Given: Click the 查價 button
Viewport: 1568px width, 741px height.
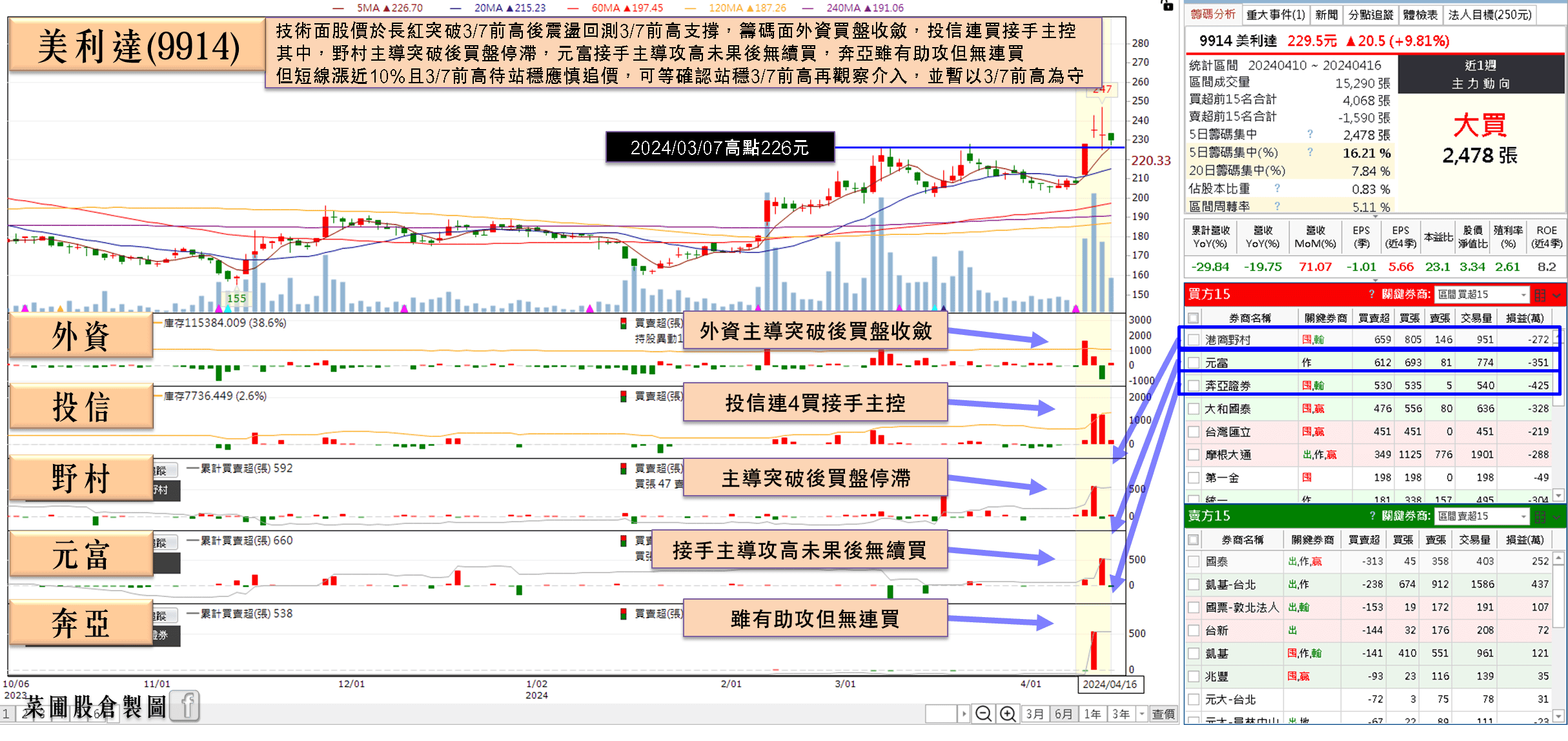Looking at the screenshot, I should [x=1163, y=714].
